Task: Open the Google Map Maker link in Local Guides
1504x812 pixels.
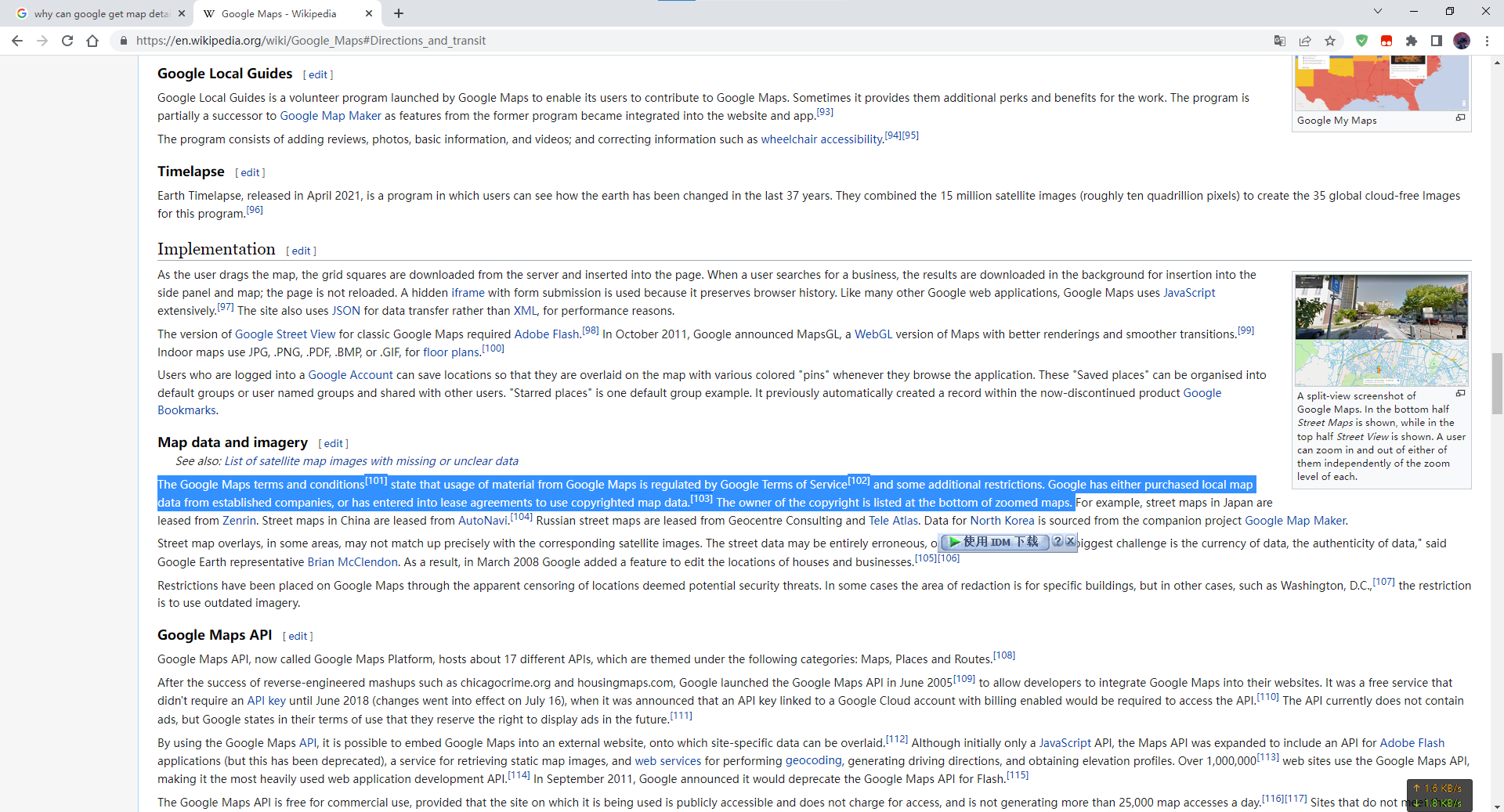Action: click(331, 116)
